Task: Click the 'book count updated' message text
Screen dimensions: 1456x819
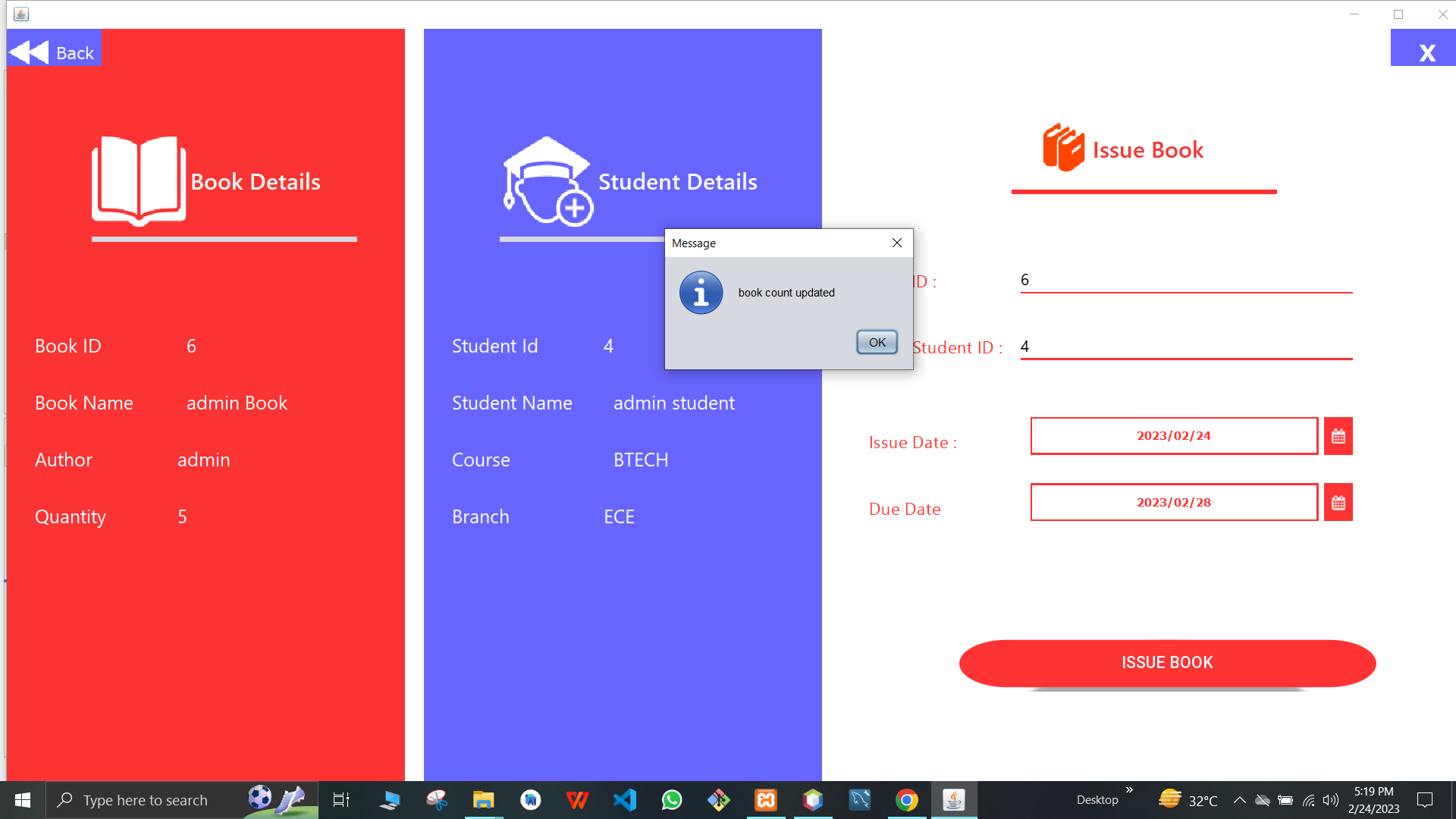Action: pos(786,293)
